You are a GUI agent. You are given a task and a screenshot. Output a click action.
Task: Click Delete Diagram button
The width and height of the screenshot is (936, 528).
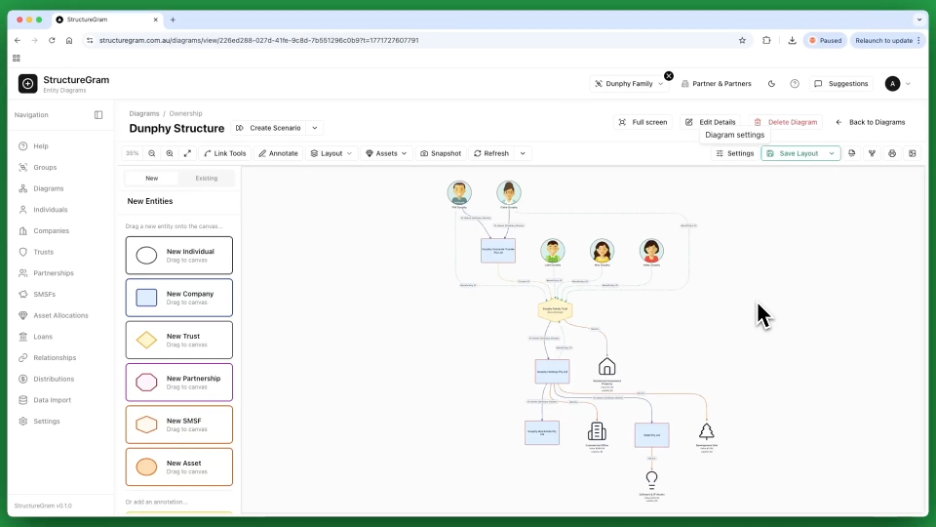[x=786, y=122]
